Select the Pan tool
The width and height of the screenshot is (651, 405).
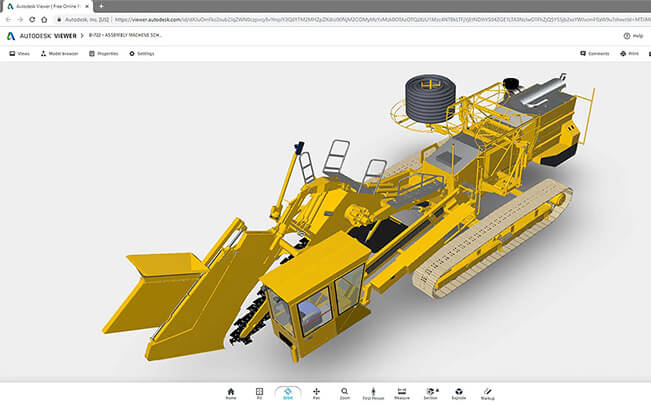pyautogui.click(x=316, y=393)
